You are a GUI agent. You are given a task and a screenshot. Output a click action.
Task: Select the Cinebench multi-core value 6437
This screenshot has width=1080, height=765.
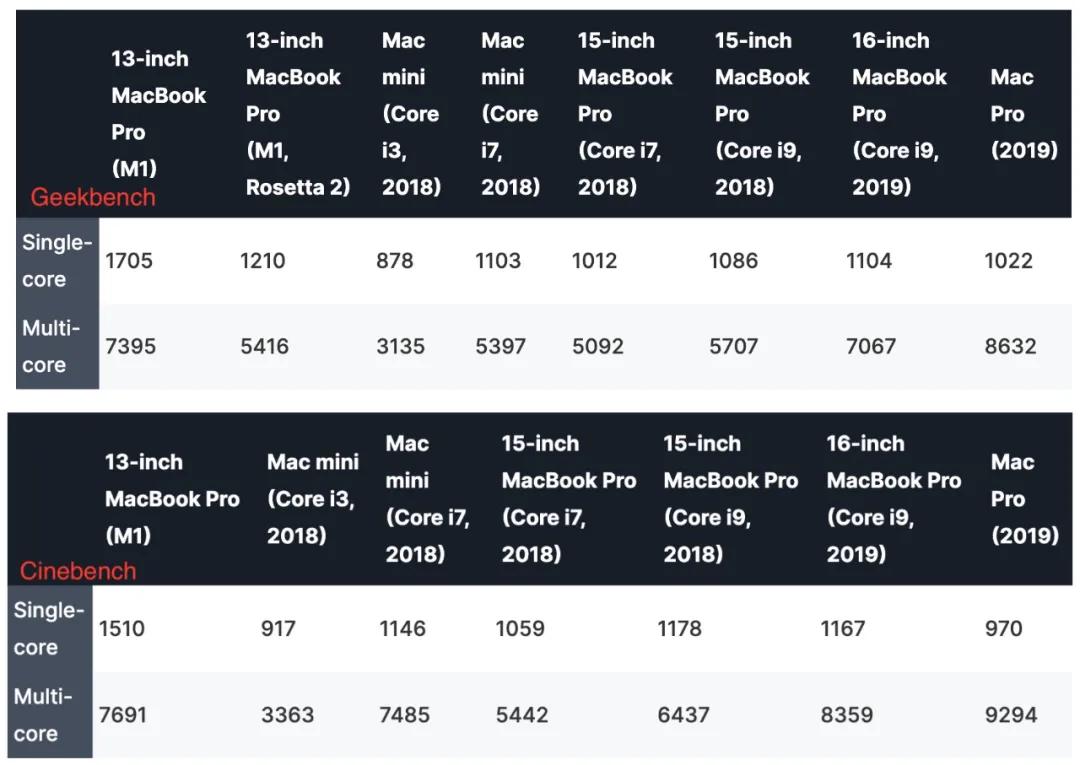point(683,715)
